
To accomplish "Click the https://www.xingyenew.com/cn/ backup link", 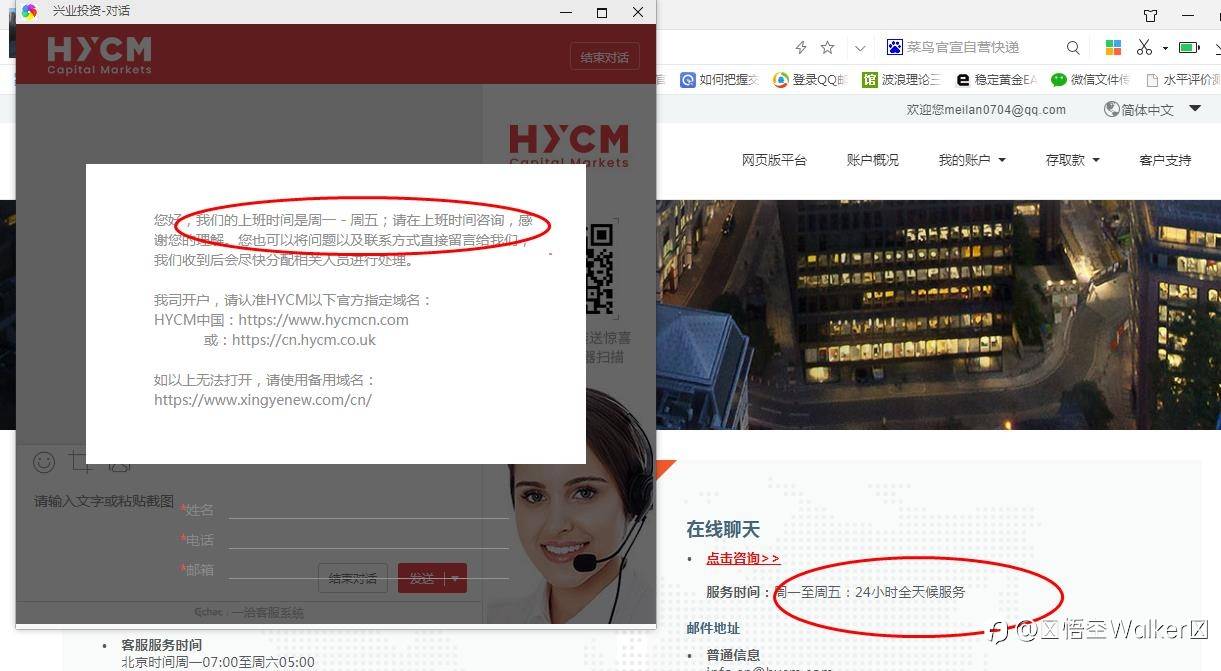I will tap(263, 400).
